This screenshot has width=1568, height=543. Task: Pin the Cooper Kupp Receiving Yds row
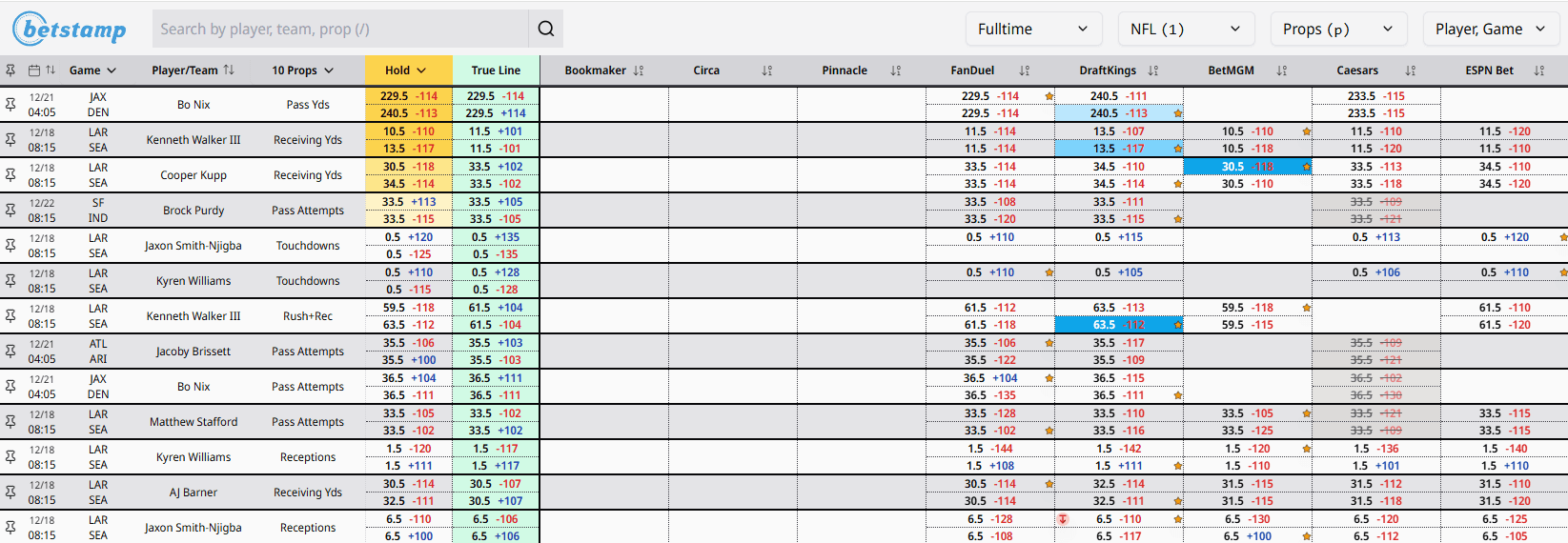click(x=10, y=175)
